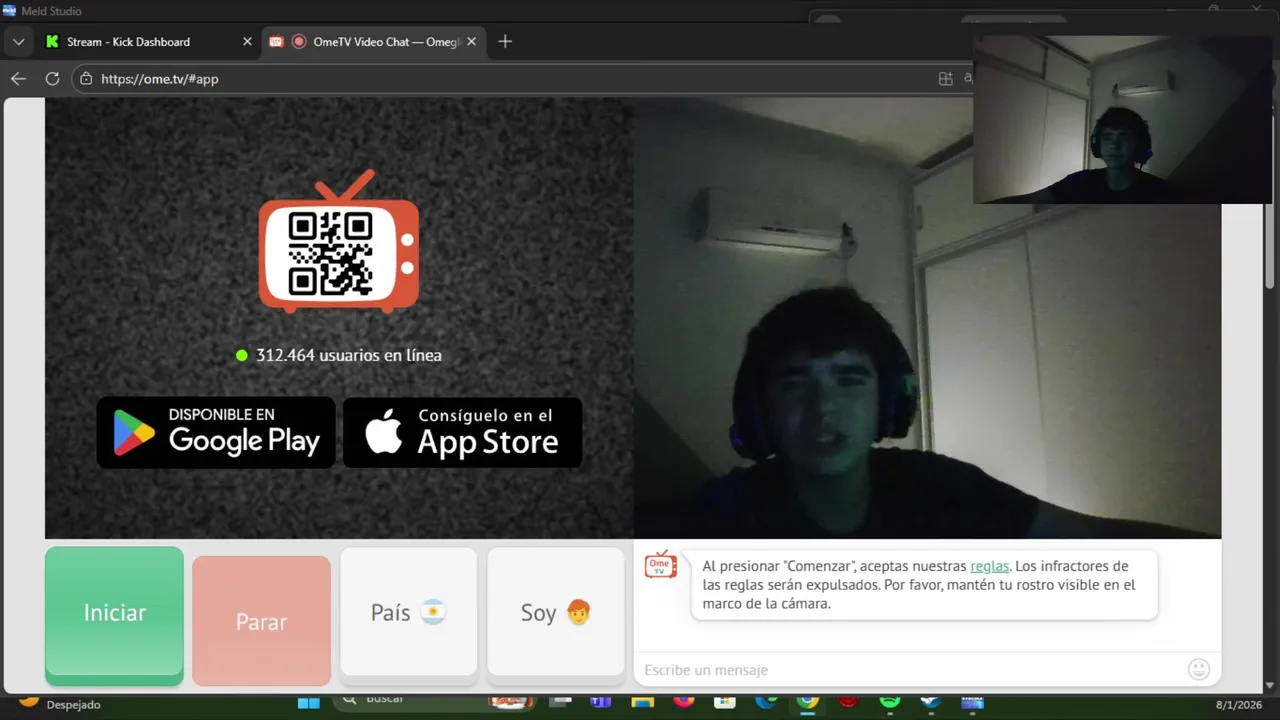The height and width of the screenshot is (720, 1280).
Task: Open Google Chrome from the taskbar
Action: (808, 702)
